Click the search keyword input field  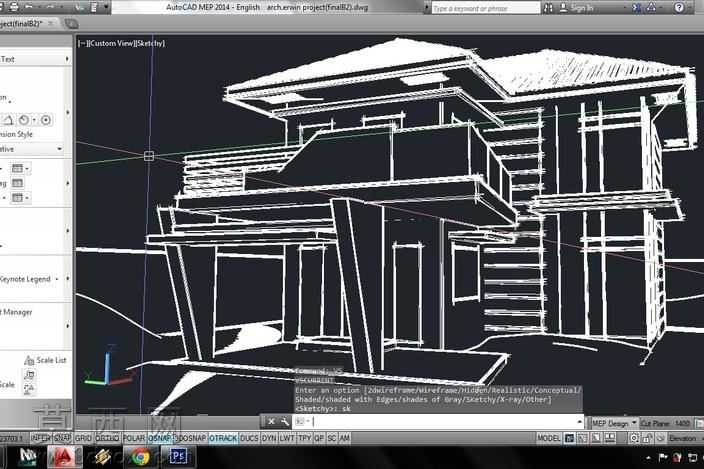[x=486, y=8]
